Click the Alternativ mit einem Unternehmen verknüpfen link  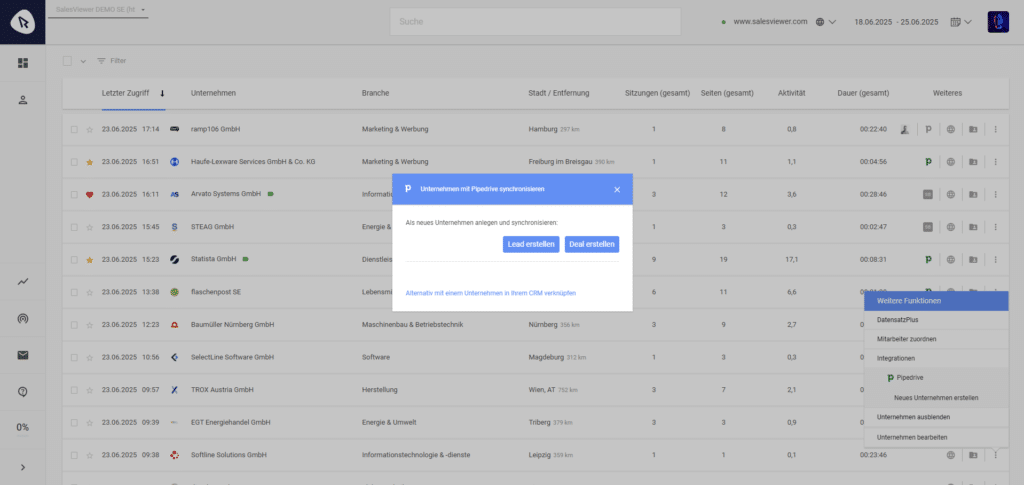(x=490, y=293)
